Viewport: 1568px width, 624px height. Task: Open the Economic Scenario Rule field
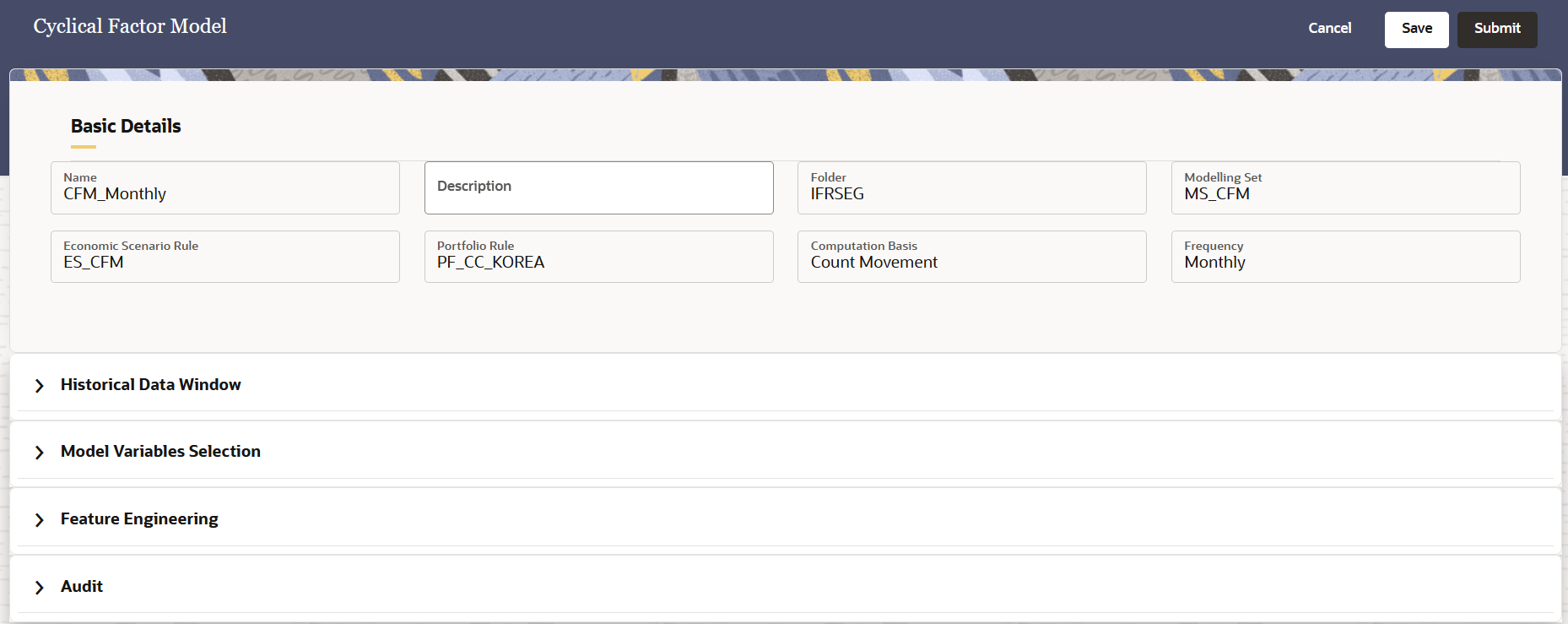(x=225, y=257)
